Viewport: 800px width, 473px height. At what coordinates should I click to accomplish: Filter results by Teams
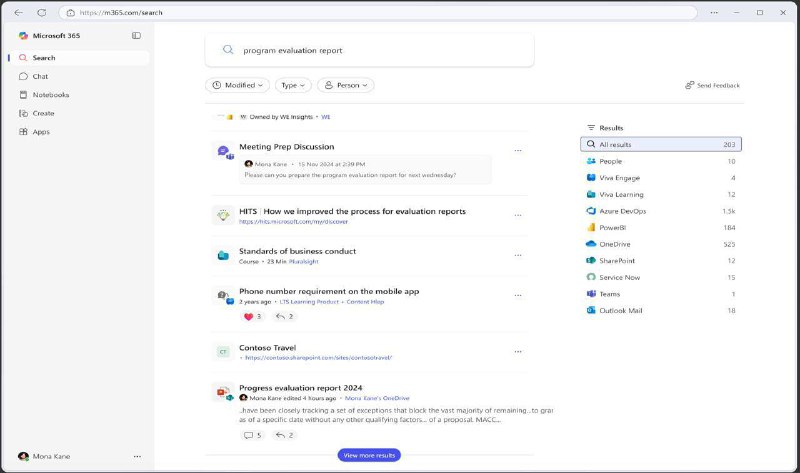(x=661, y=294)
